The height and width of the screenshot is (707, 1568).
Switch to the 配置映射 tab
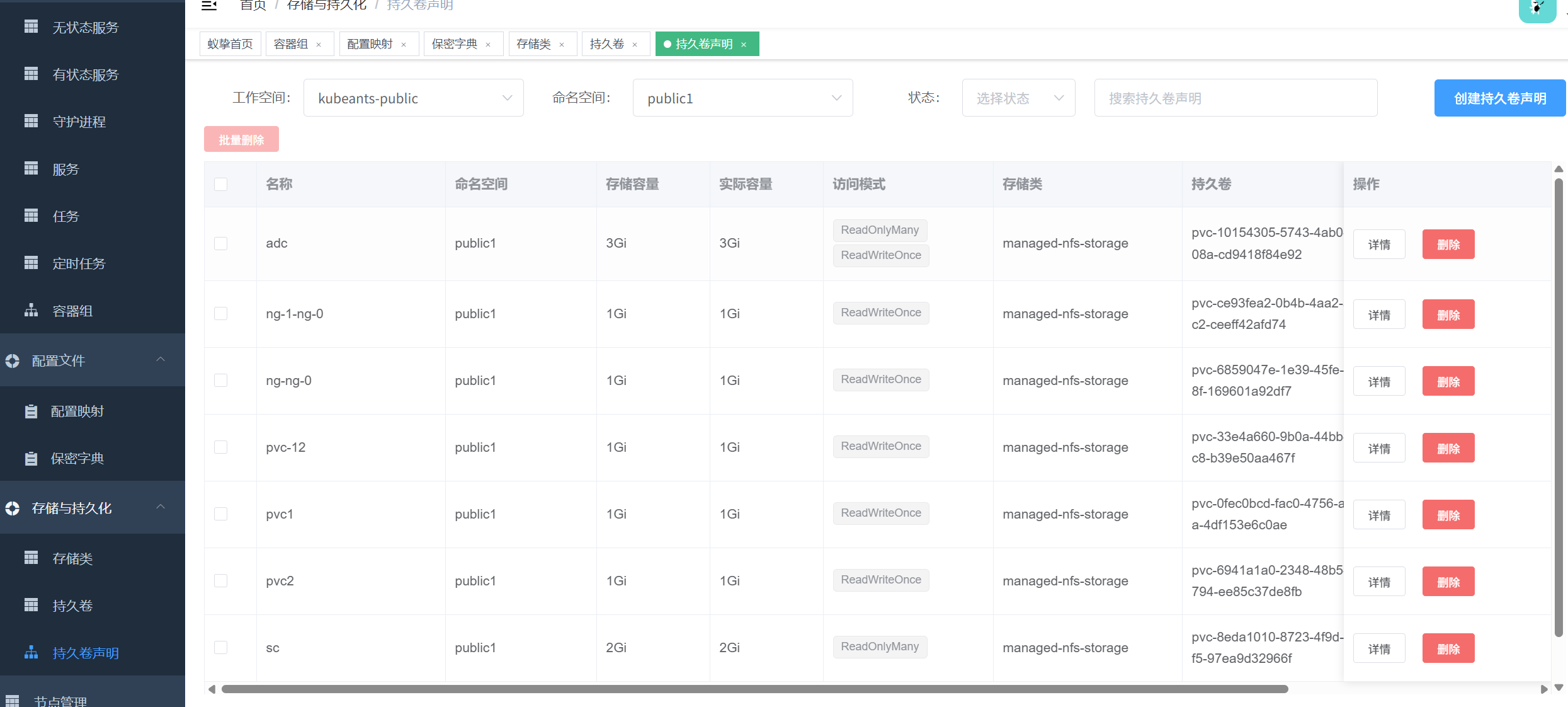[x=370, y=44]
